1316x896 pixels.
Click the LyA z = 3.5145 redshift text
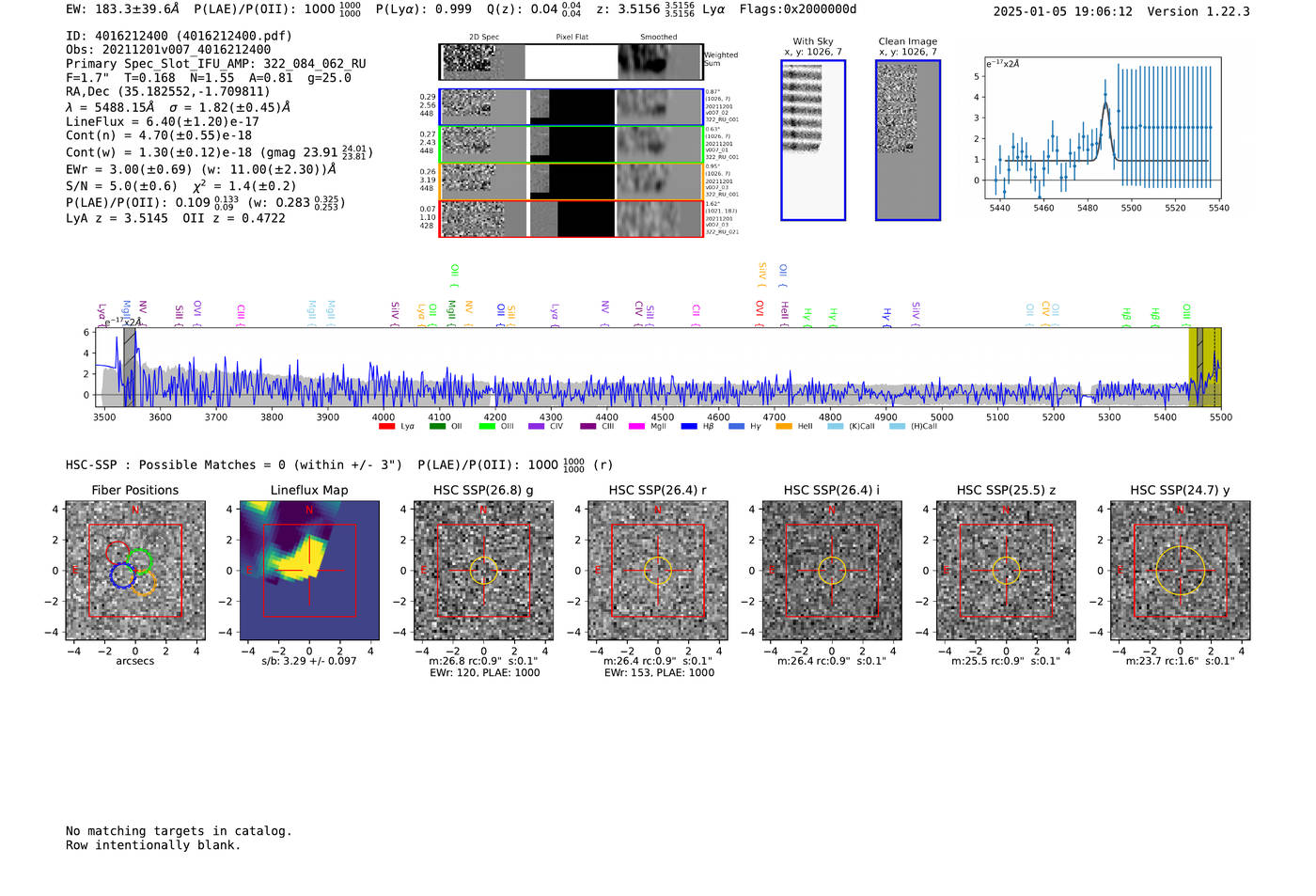(x=117, y=218)
